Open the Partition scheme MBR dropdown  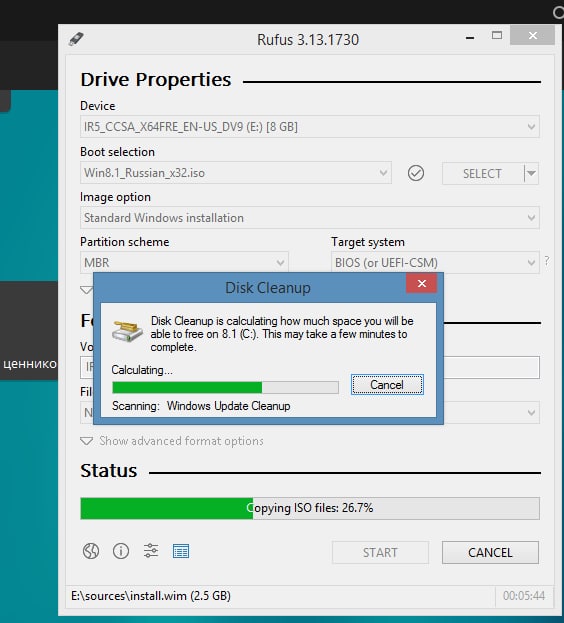point(184,263)
